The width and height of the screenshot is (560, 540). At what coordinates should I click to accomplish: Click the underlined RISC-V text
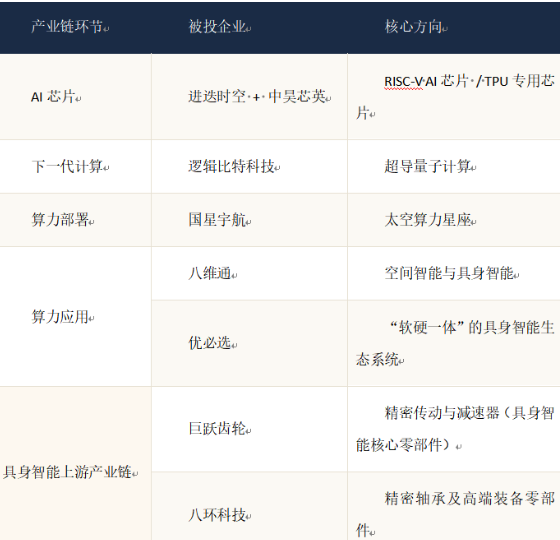point(404,82)
